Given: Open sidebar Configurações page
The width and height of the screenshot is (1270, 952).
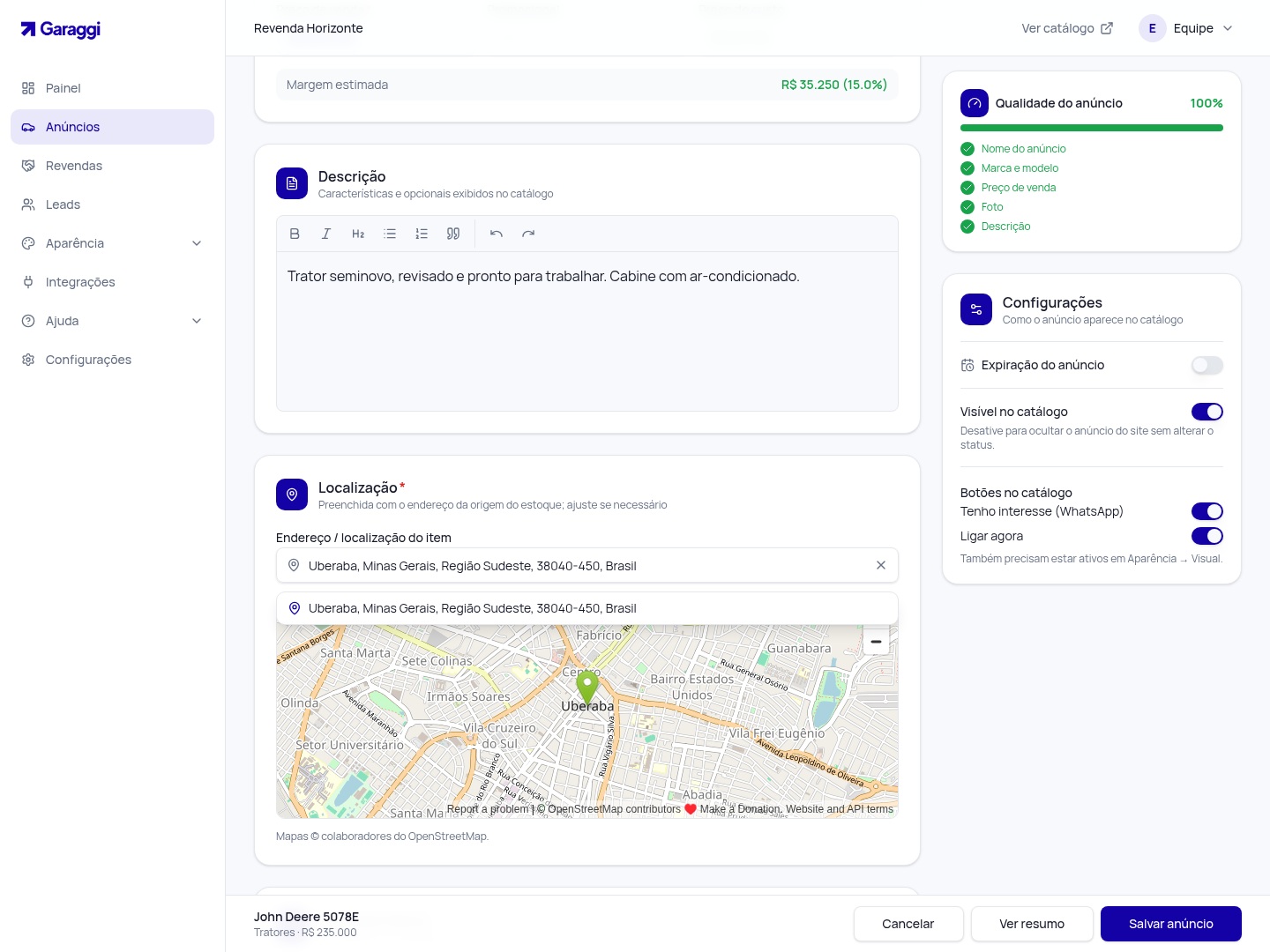Looking at the screenshot, I should pyautogui.click(x=112, y=360).
